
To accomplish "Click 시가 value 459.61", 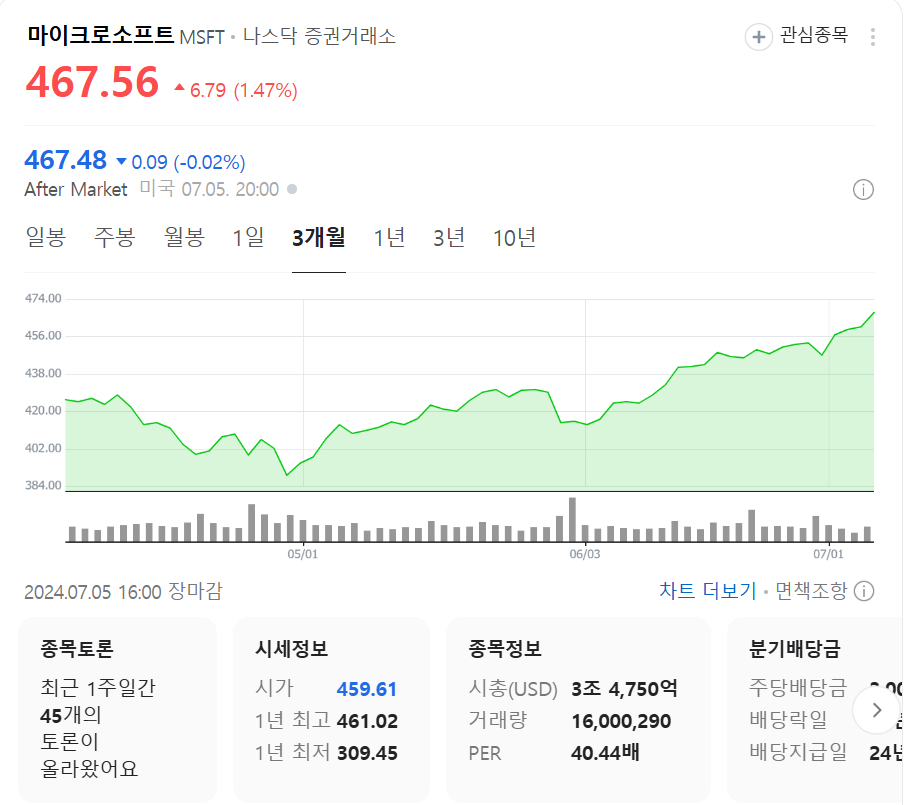I will 367,689.
